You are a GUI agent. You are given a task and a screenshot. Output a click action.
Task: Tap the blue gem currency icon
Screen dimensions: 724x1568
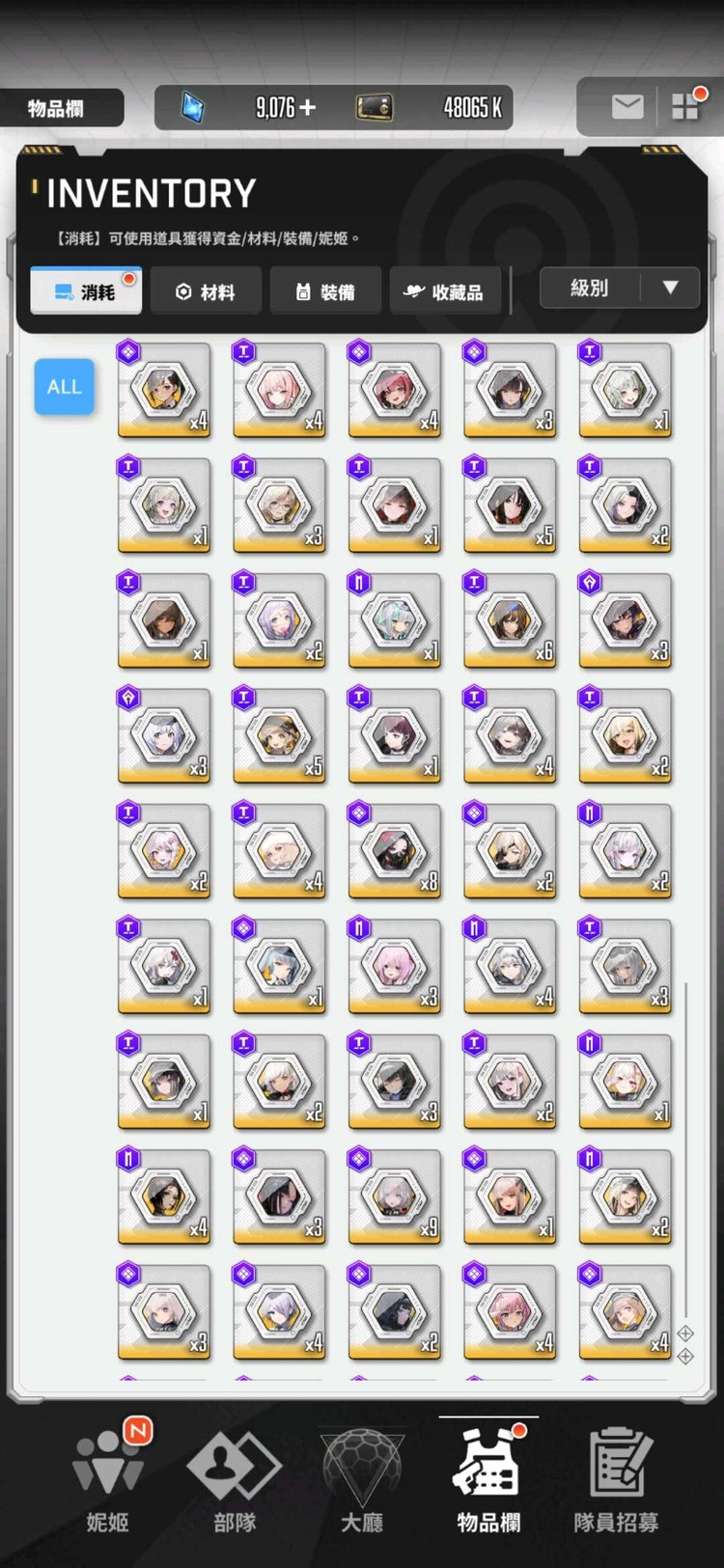click(x=193, y=107)
